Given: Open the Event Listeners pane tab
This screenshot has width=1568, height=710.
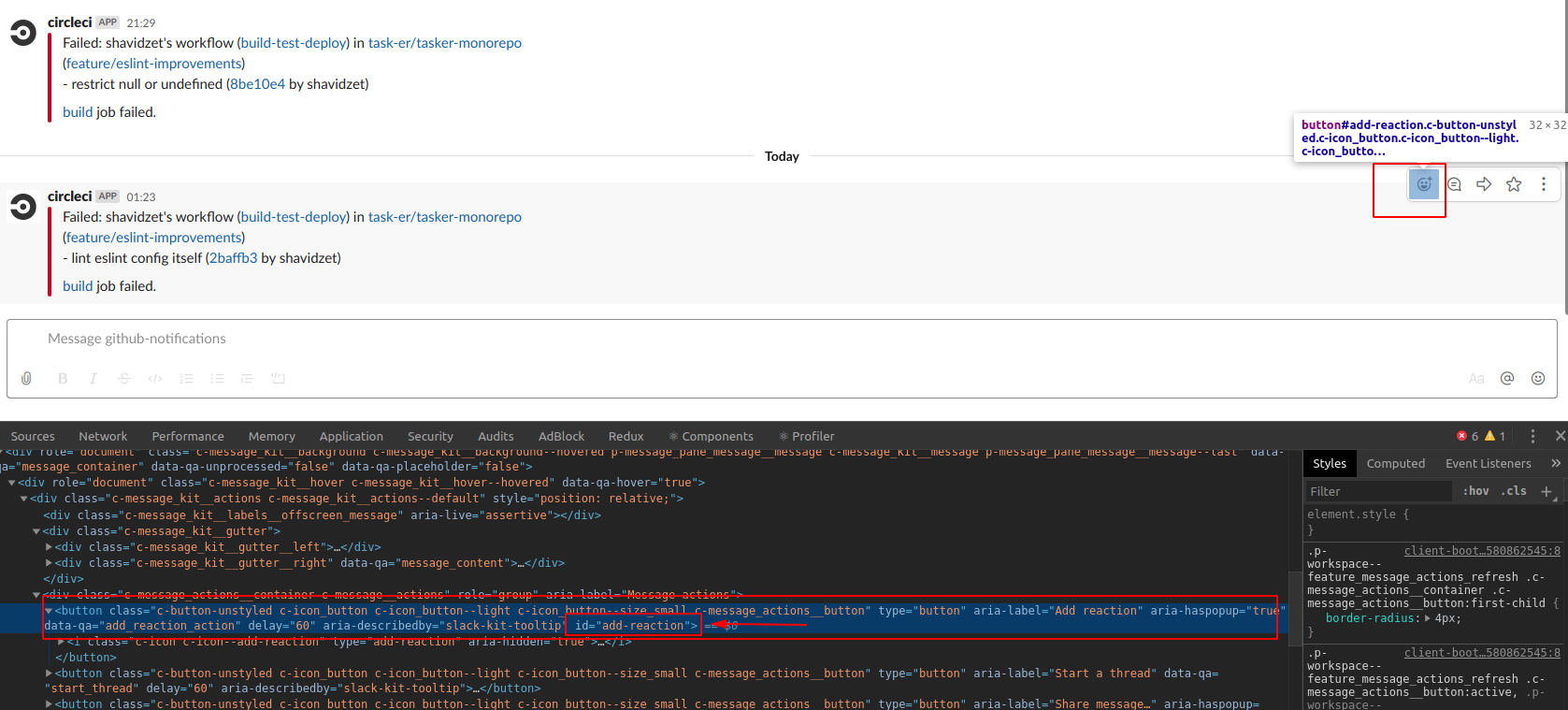Looking at the screenshot, I should pyautogui.click(x=1489, y=463).
